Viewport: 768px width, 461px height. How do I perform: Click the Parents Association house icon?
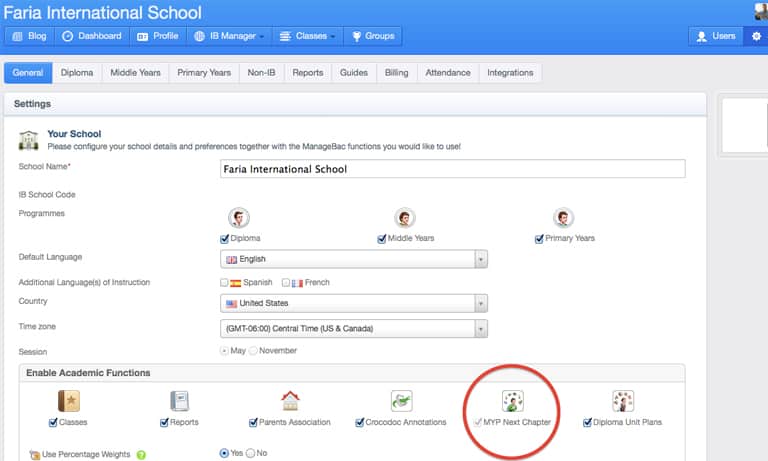(290, 401)
